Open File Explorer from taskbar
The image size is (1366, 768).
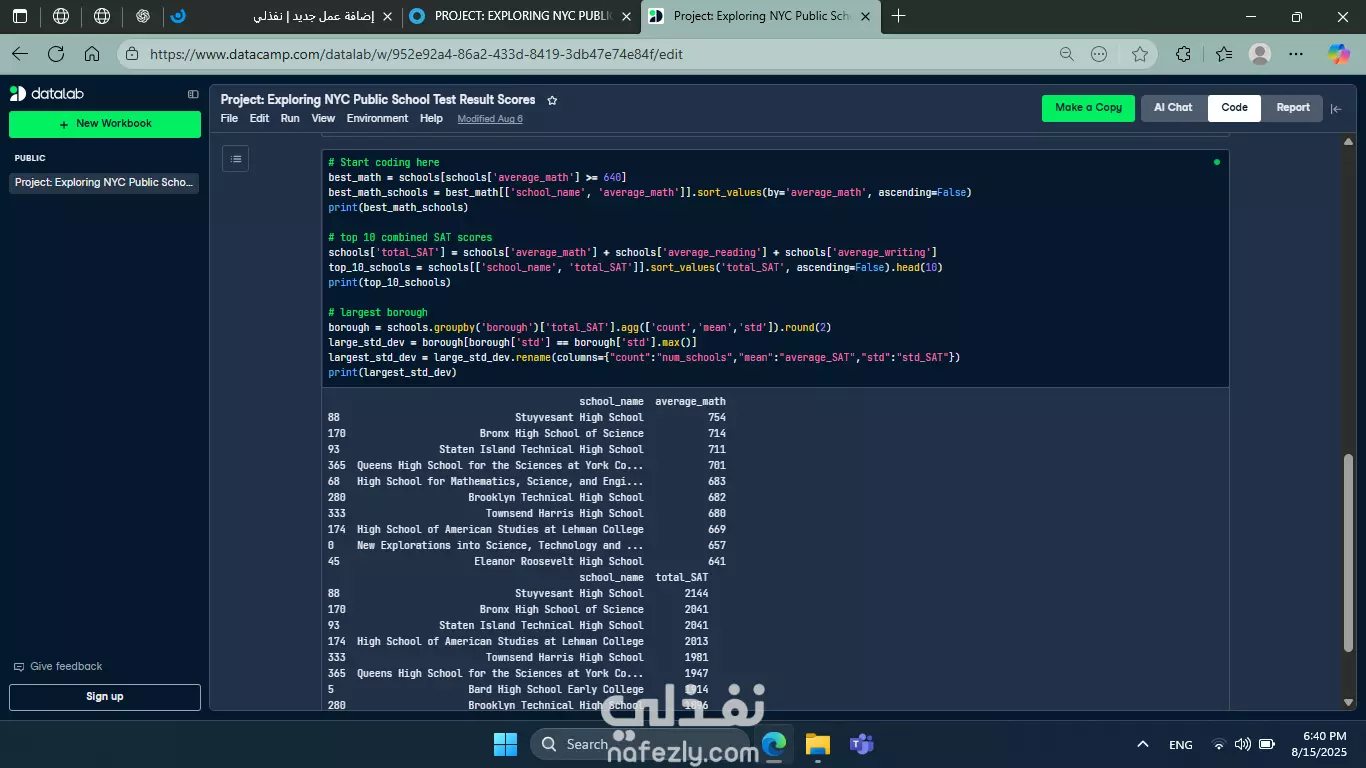pos(818,744)
